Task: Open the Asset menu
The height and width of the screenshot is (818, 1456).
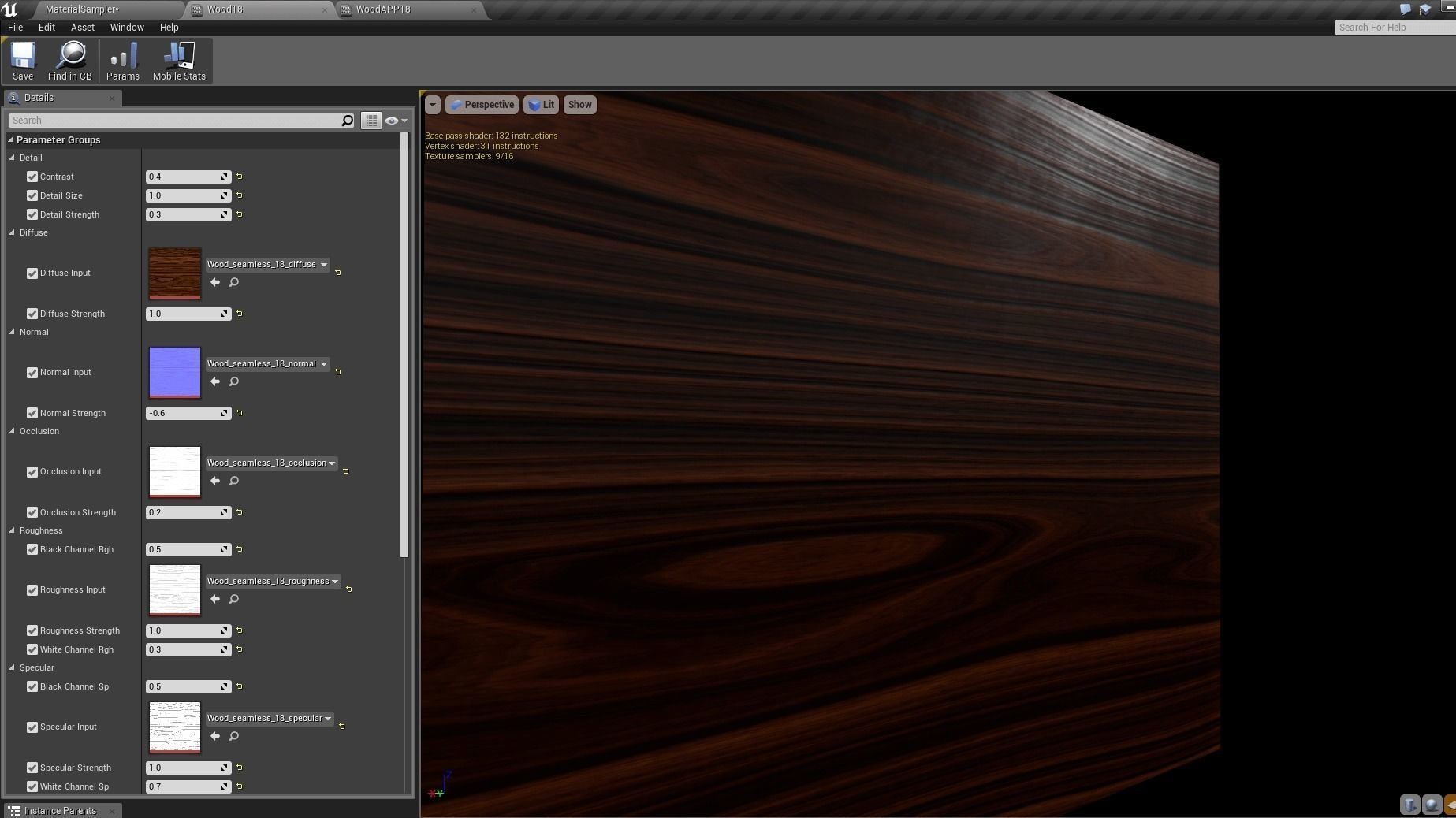Action: (82, 27)
